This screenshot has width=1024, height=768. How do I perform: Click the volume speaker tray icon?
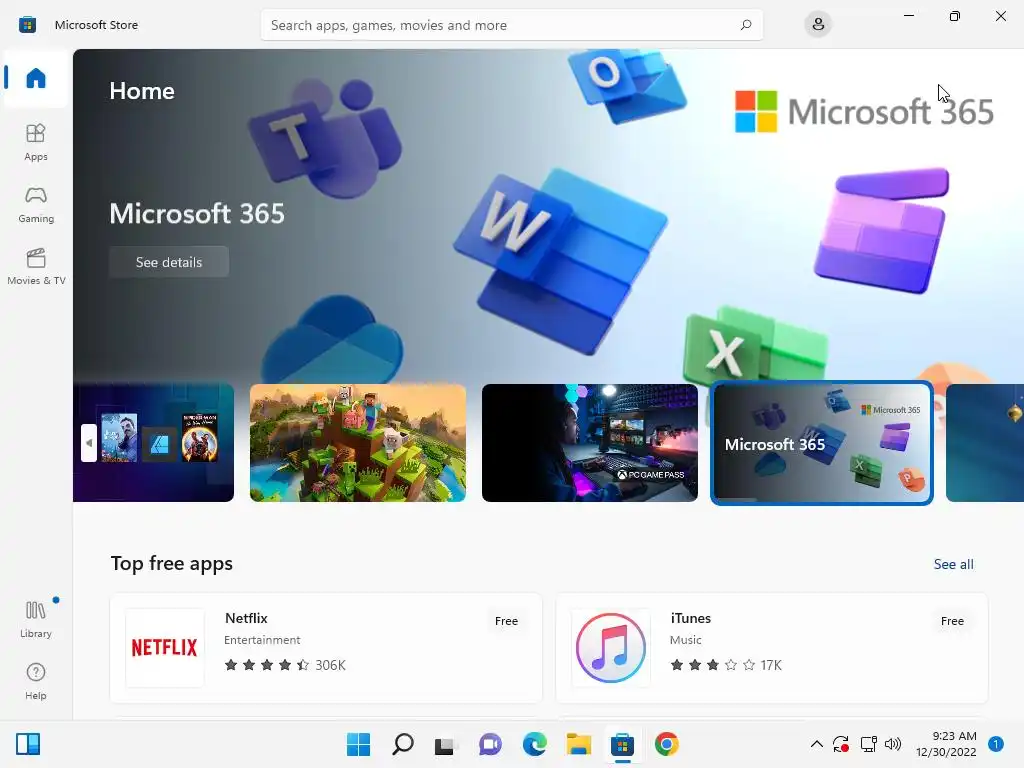[x=893, y=744]
